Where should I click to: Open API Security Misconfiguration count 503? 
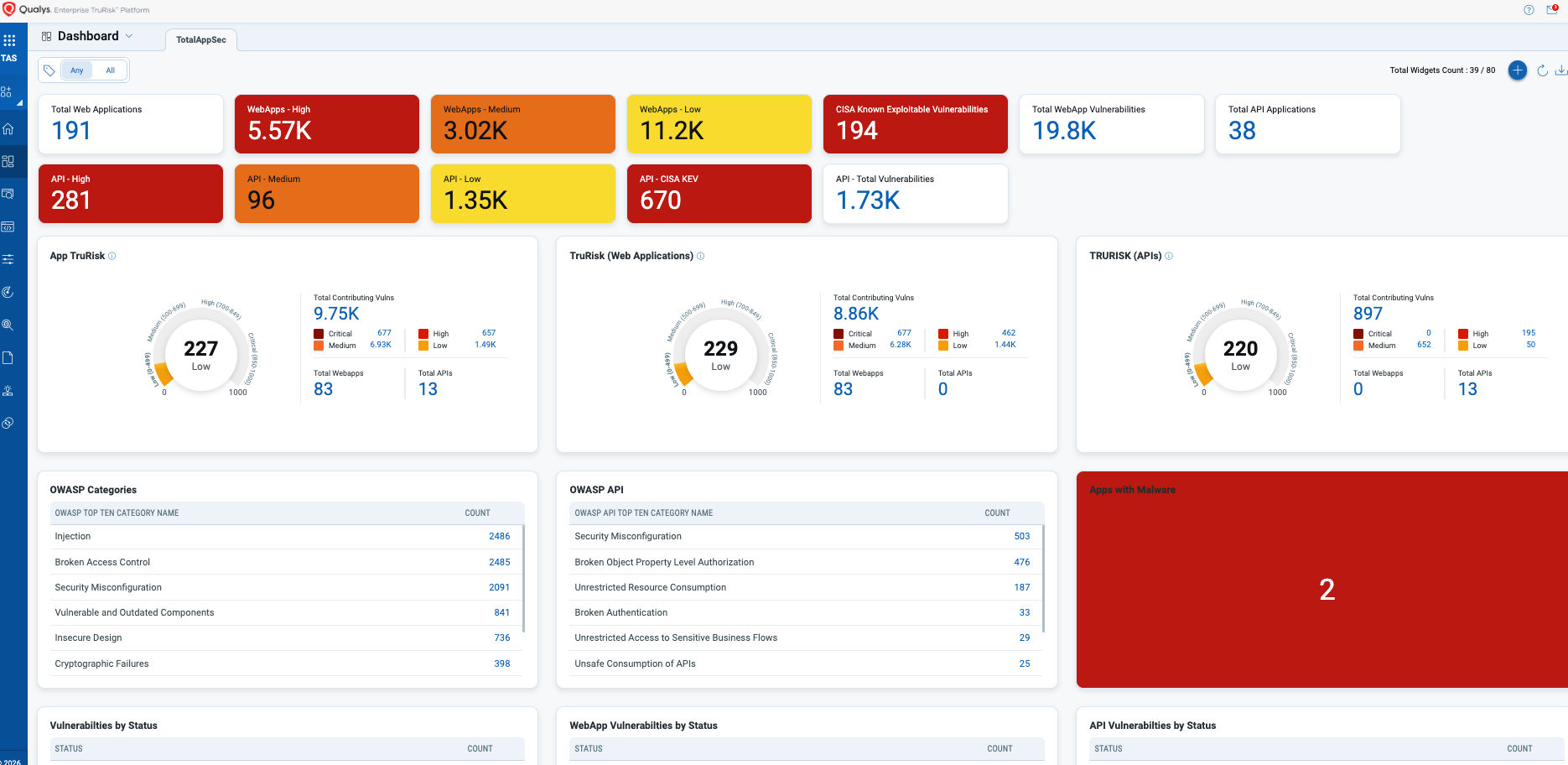click(x=1021, y=537)
